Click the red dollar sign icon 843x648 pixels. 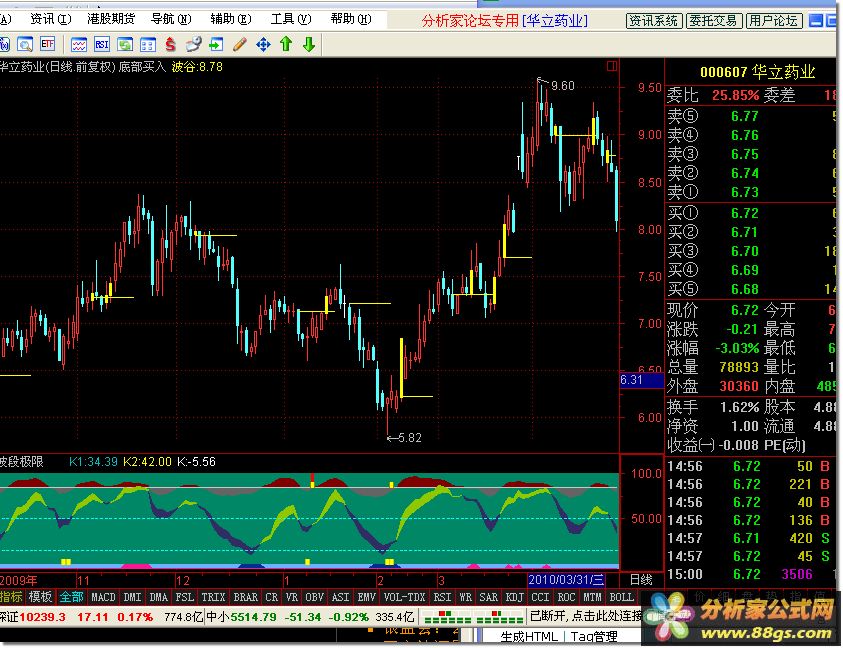point(170,45)
